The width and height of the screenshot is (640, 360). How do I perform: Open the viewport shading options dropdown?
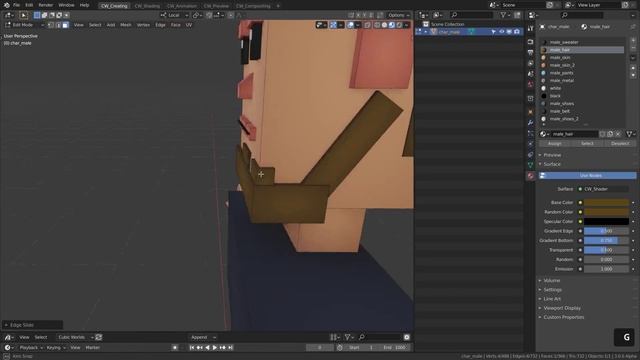click(x=407, y=25)
